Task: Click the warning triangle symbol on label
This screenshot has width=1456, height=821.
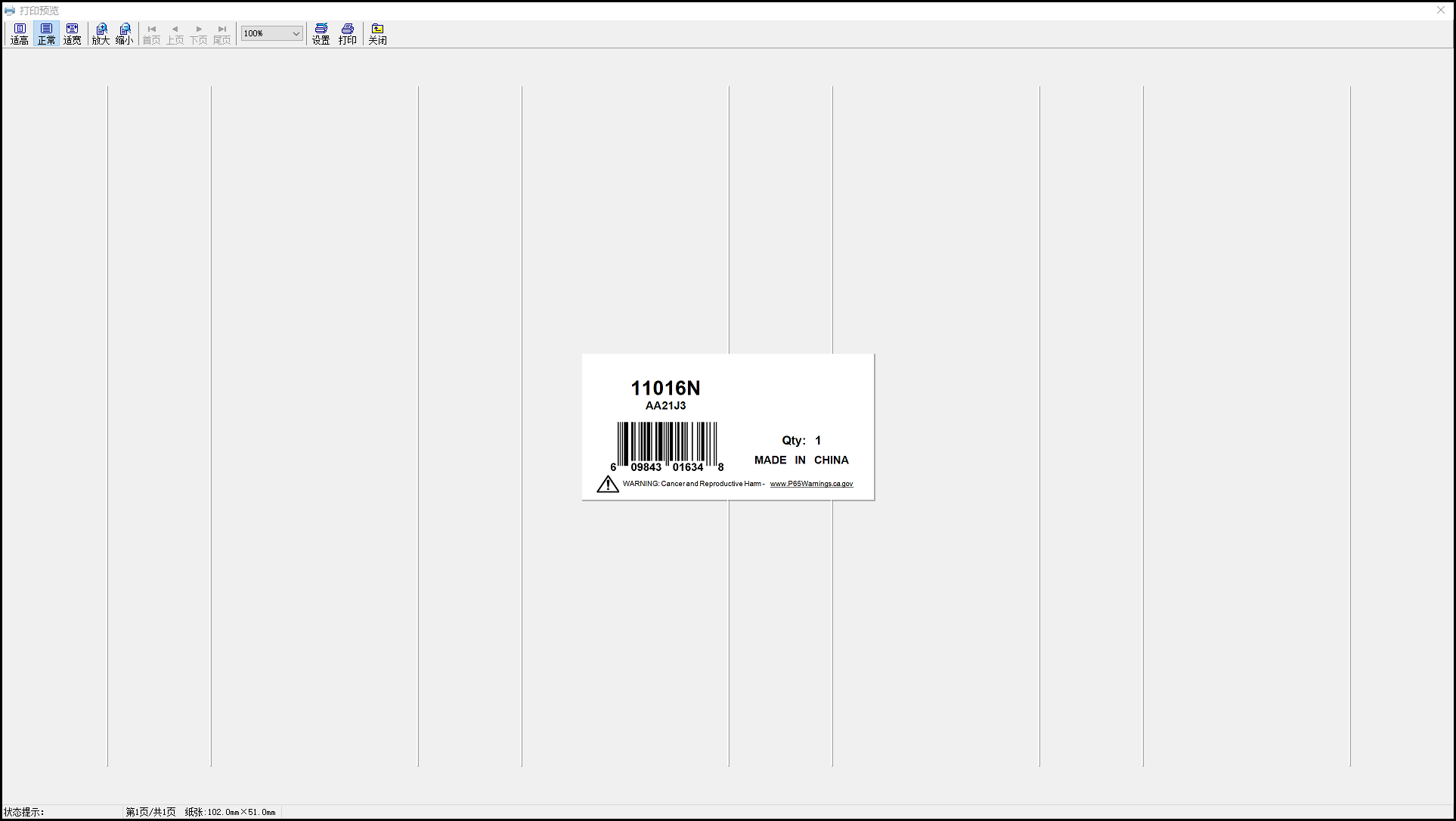Action: click(608, 484)
